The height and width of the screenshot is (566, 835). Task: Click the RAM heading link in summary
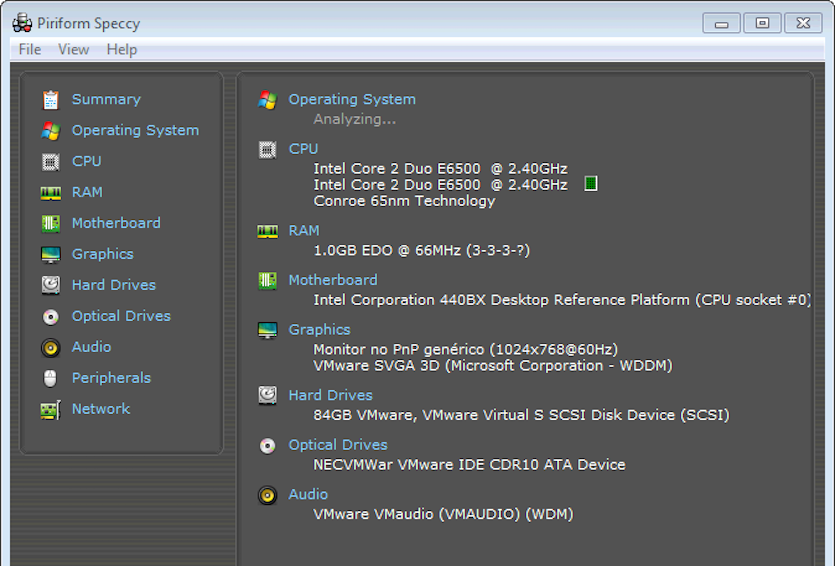[x=304, y=231]
